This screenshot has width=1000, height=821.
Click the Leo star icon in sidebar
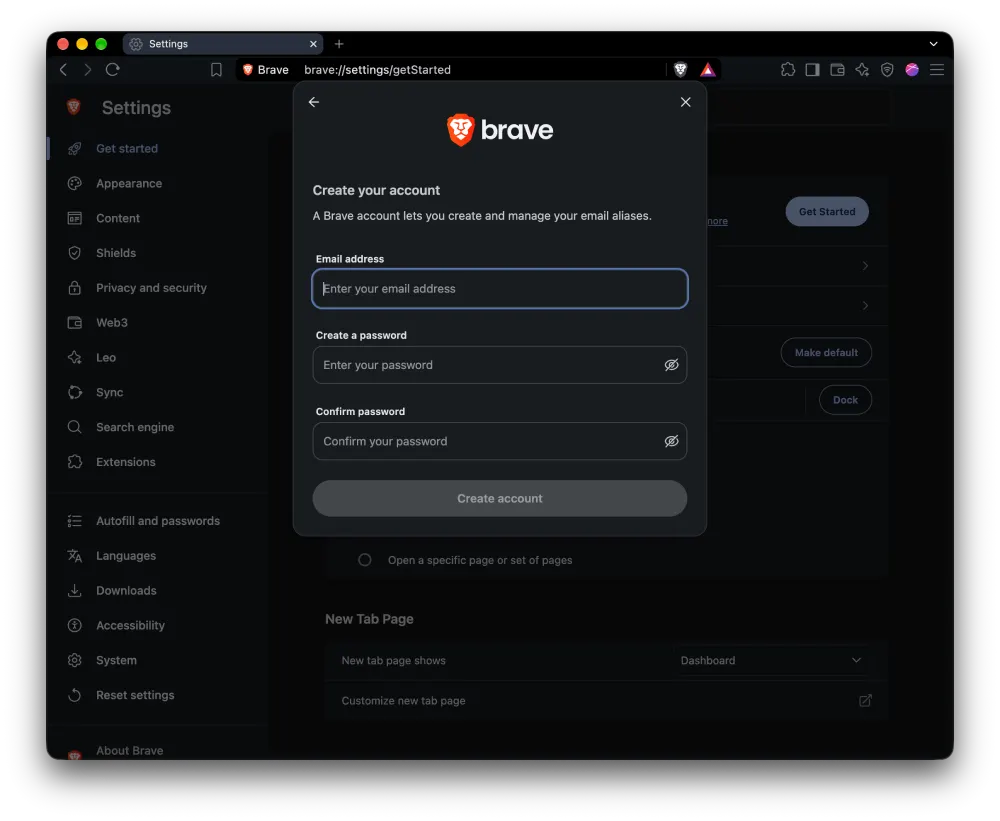pyautogui.click(x=75, y=357)
